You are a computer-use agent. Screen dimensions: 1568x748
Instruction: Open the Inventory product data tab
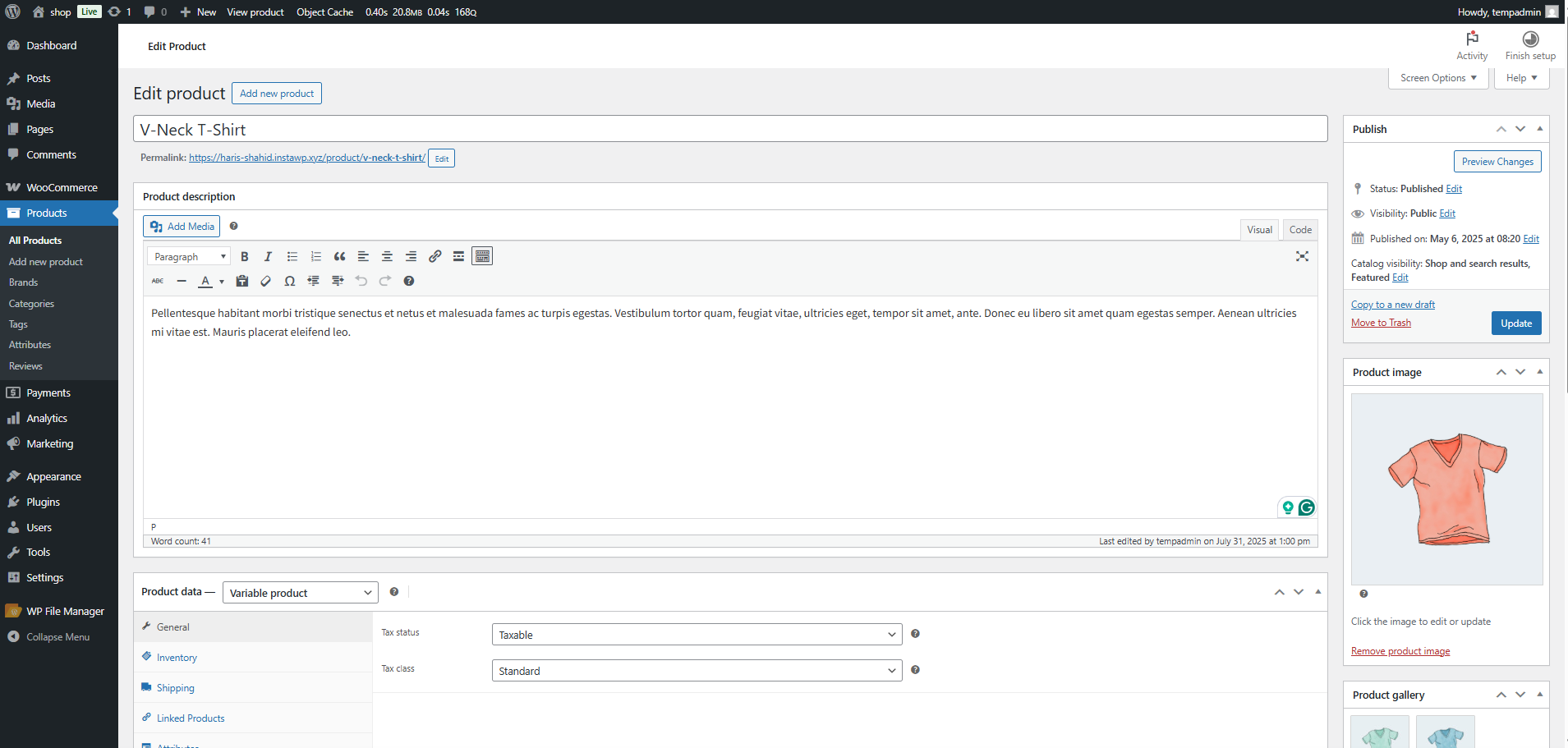click(177, 658)
